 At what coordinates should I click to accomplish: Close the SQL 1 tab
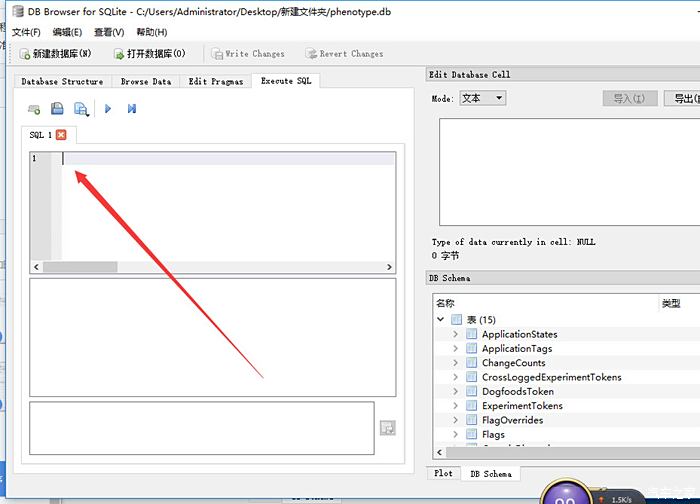[61, 135]
